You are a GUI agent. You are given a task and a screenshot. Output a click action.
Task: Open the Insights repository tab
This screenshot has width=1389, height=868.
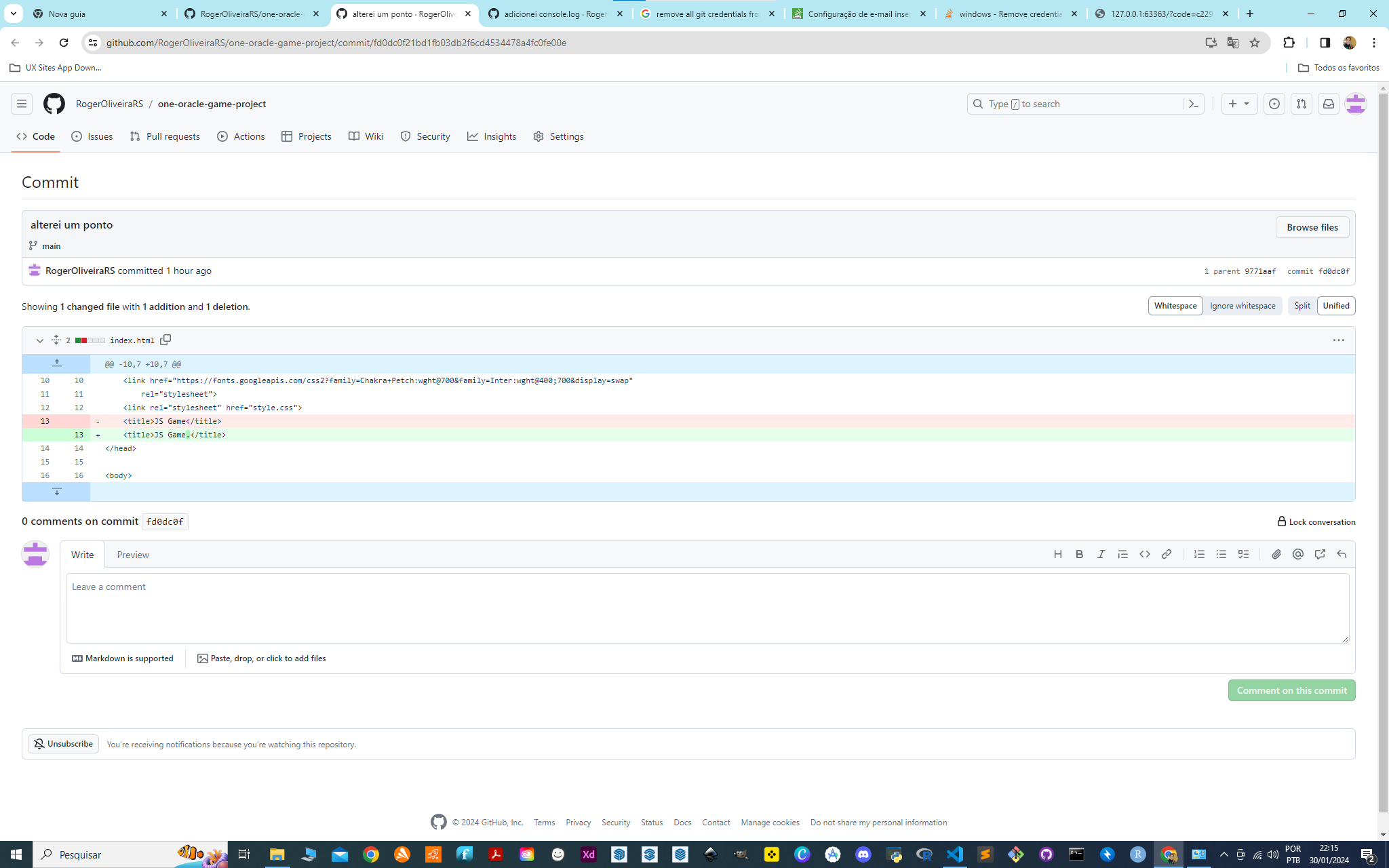[x=492, y=136]
